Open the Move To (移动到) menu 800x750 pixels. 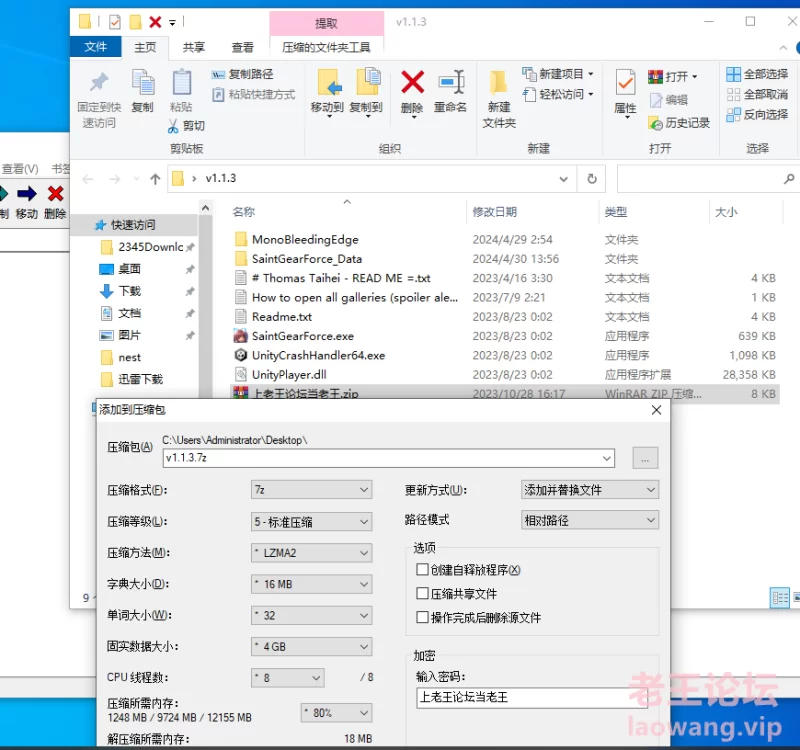[x=328, y=92]
